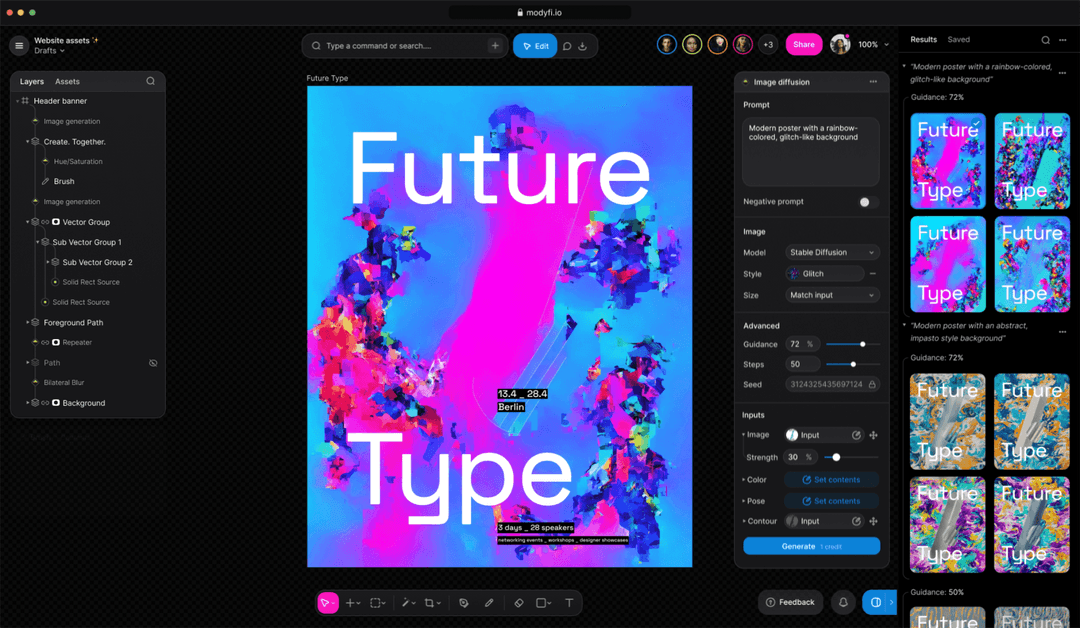
Task: Show the hidden Path layer
Action: point(153,363)
